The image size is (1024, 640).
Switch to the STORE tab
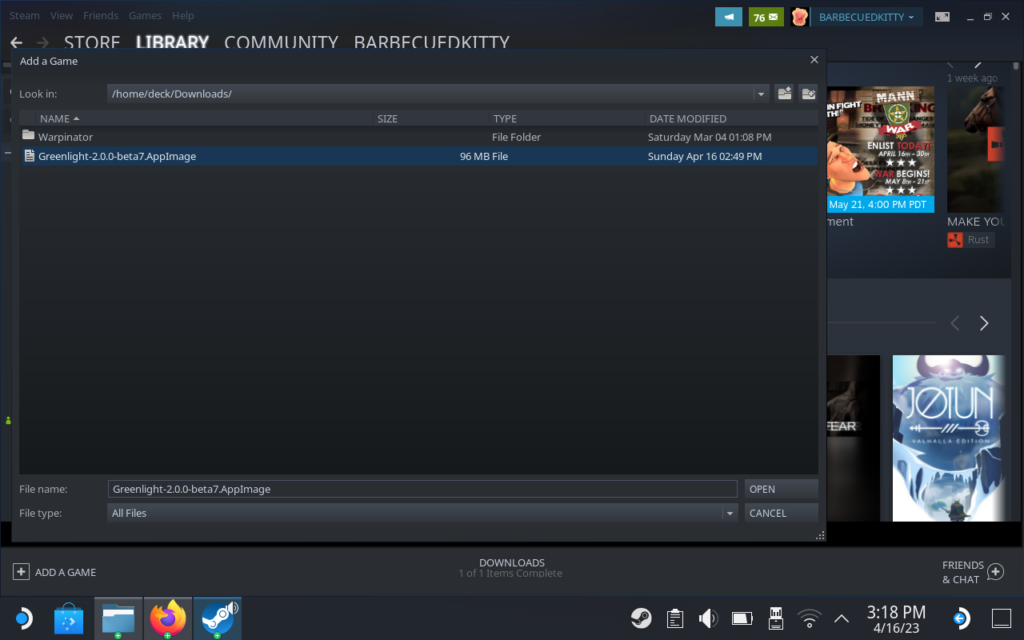point(92,42)
